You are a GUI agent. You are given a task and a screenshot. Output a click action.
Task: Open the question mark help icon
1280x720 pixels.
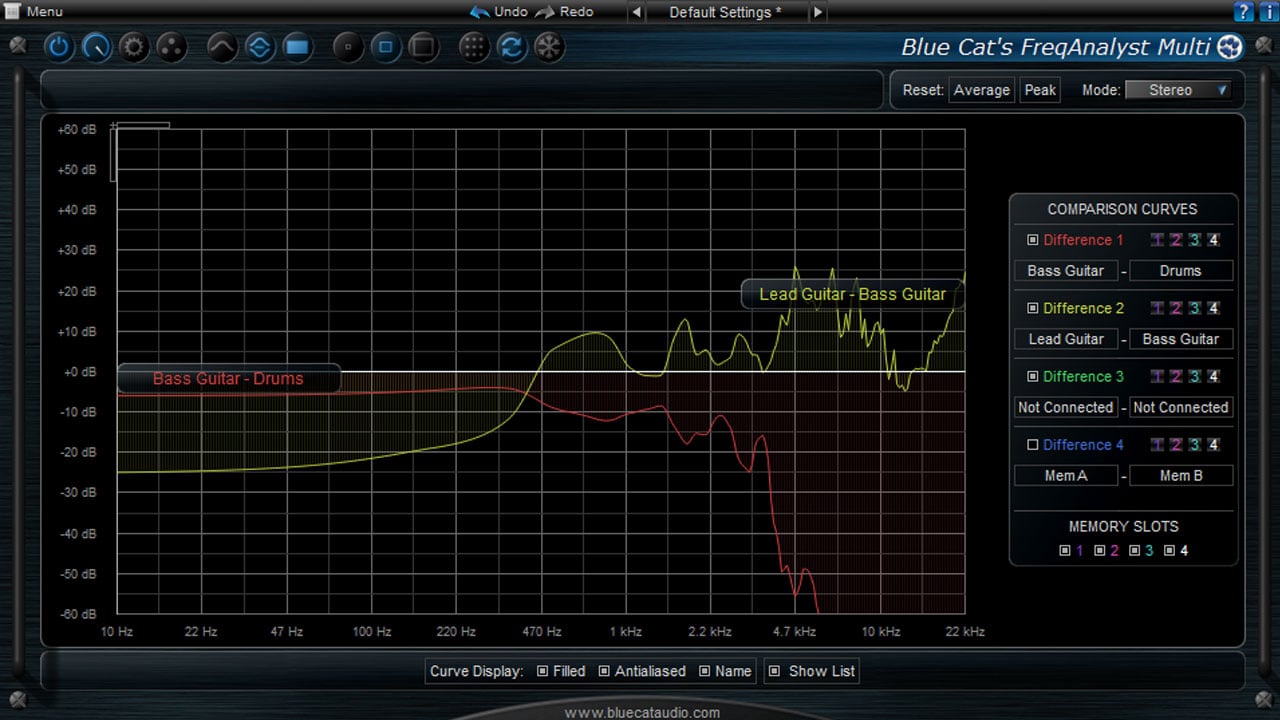tap(1243, 12)
